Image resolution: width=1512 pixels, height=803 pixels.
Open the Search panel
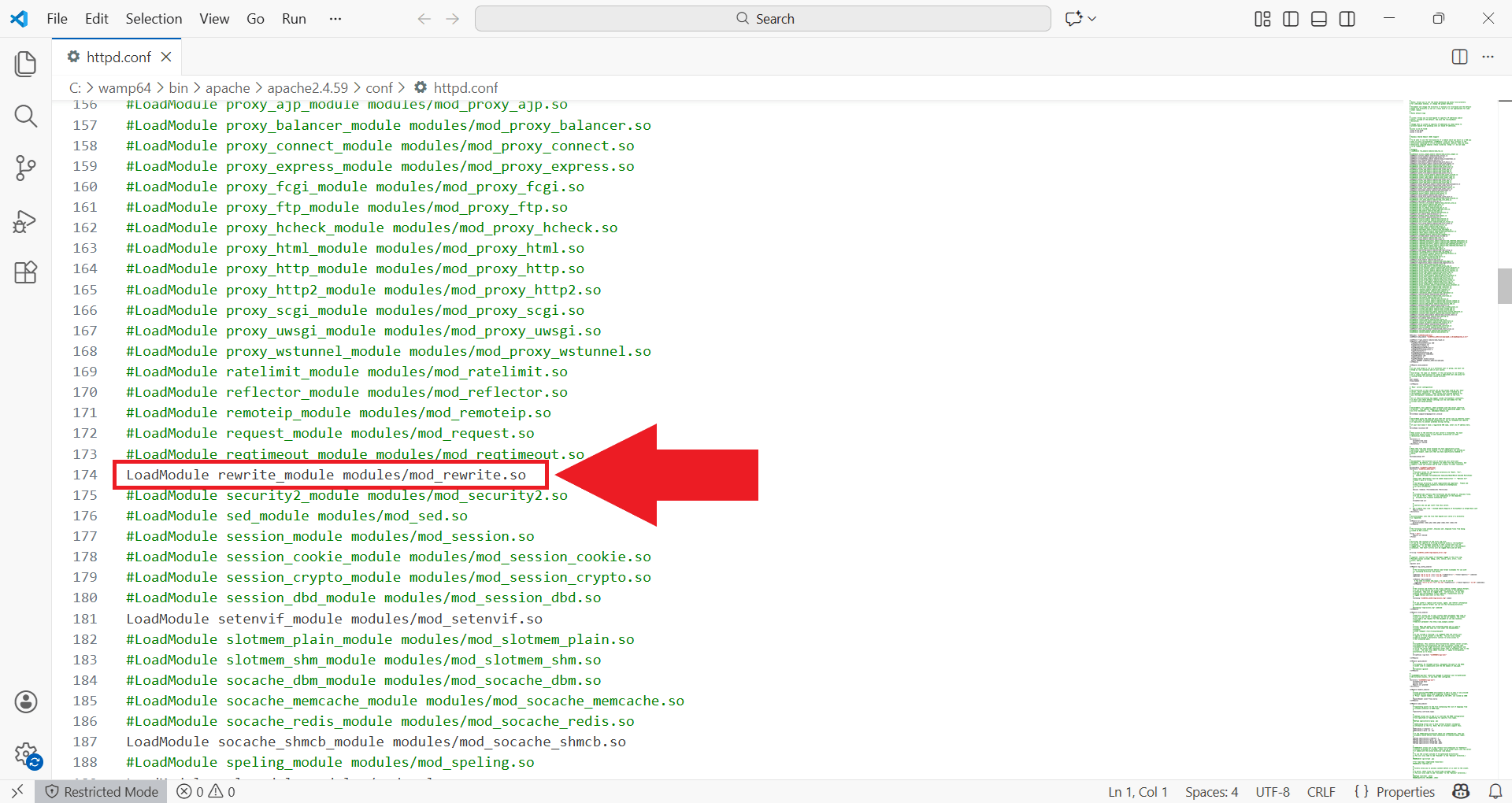pos(26,116)
